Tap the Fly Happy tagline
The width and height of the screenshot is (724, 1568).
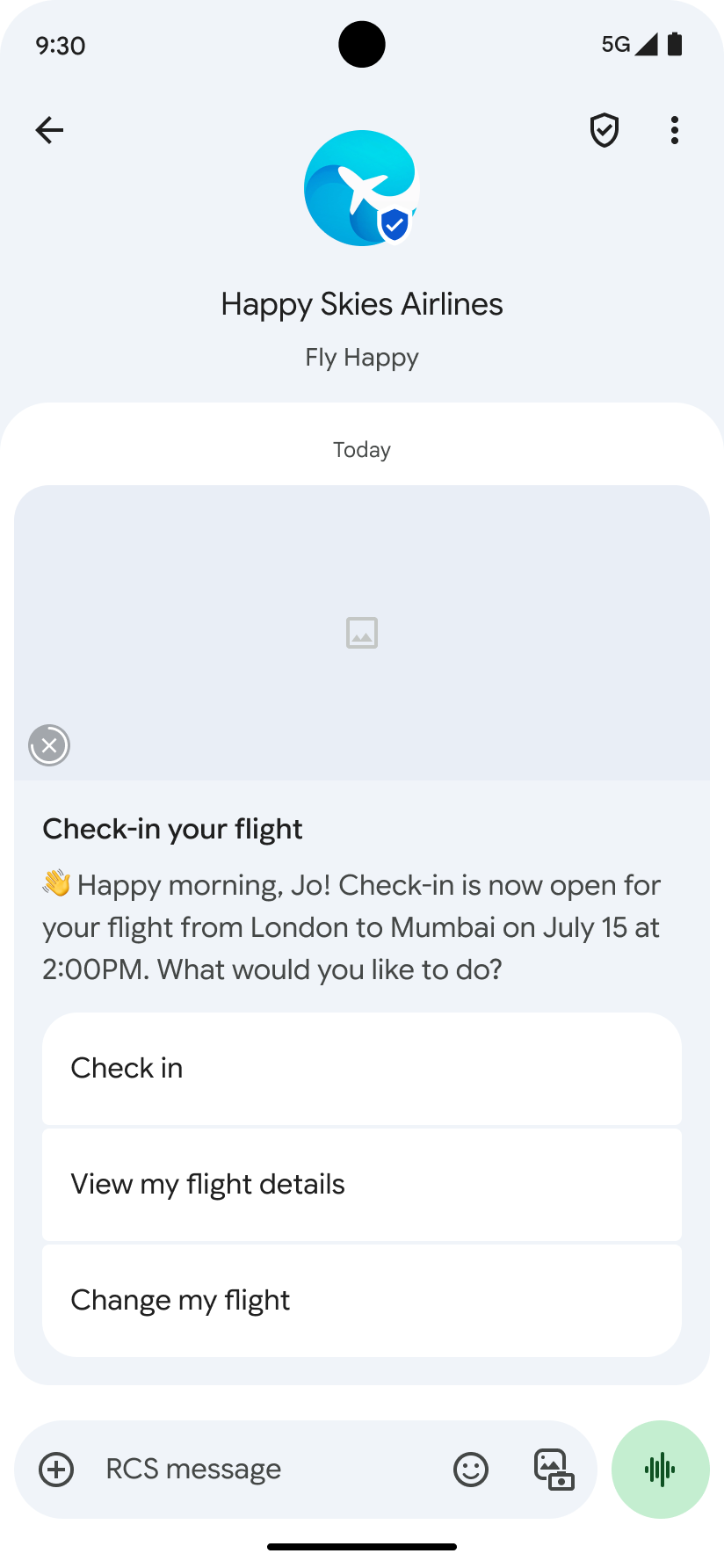click(362, 358)
